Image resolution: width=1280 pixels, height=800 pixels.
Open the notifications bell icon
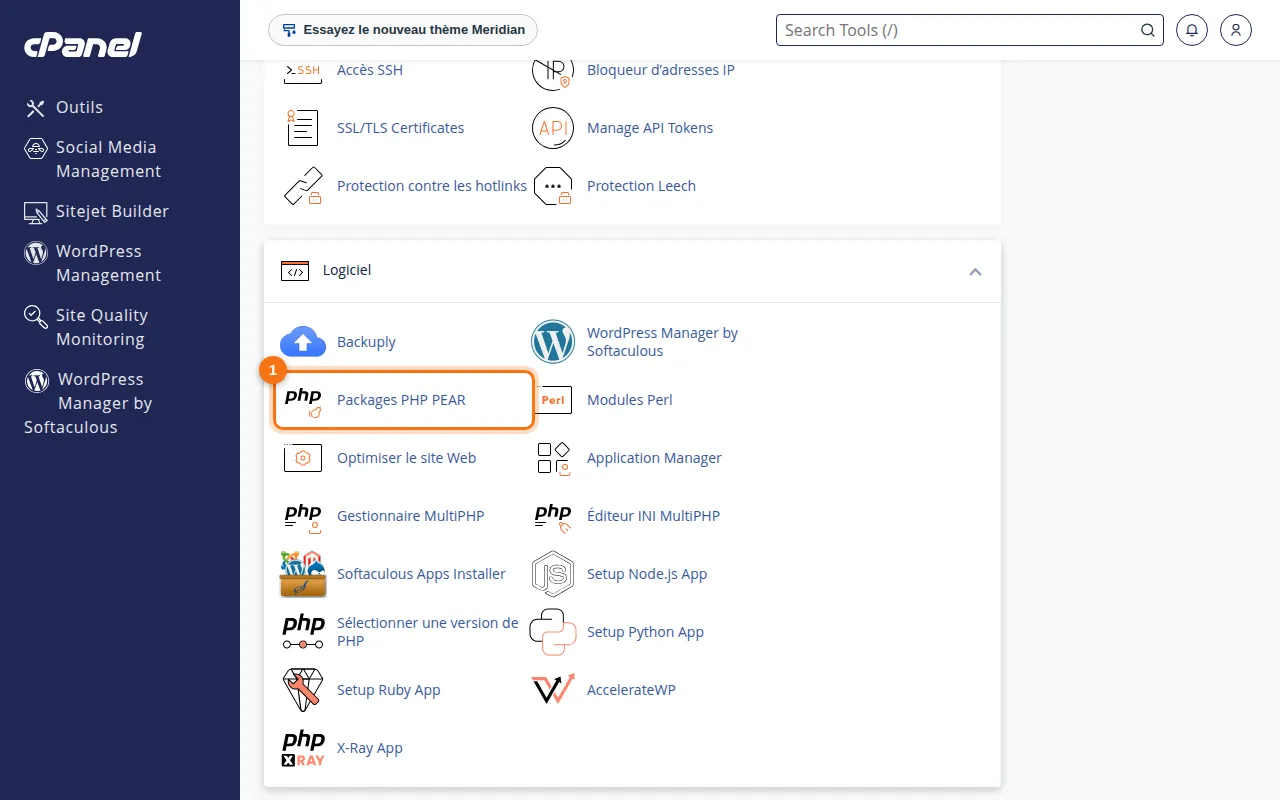(x=1191, y=30)
